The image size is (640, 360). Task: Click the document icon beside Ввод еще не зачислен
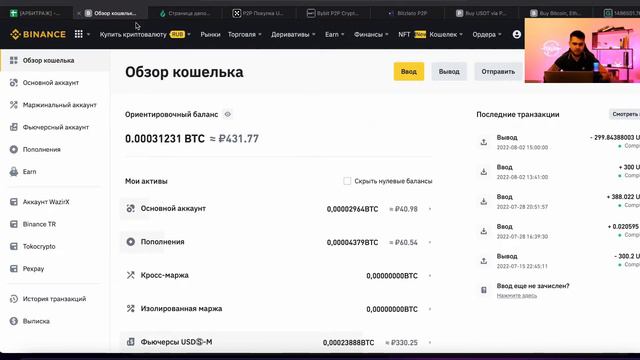[484, 290]
